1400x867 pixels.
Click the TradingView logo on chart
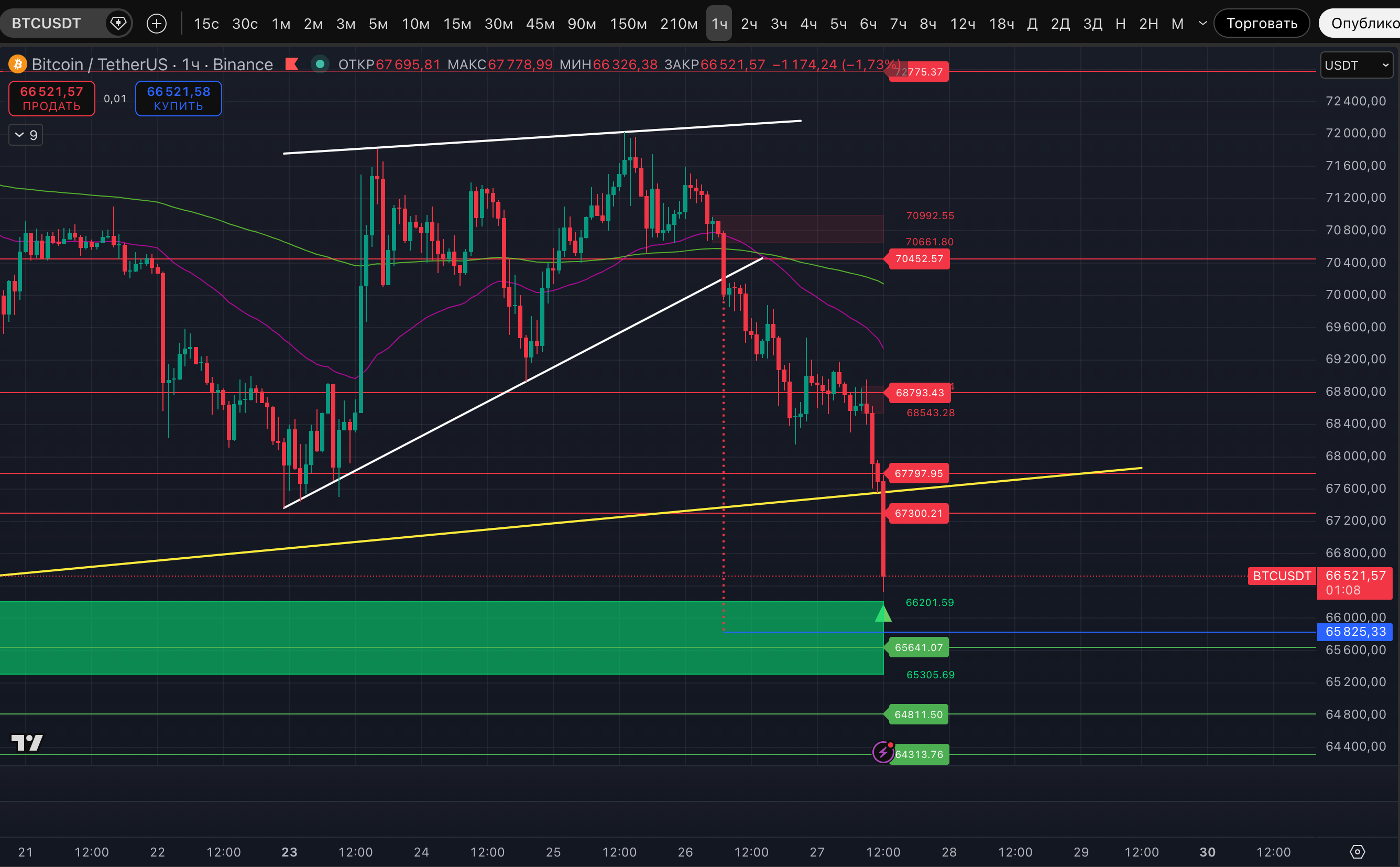27,743
